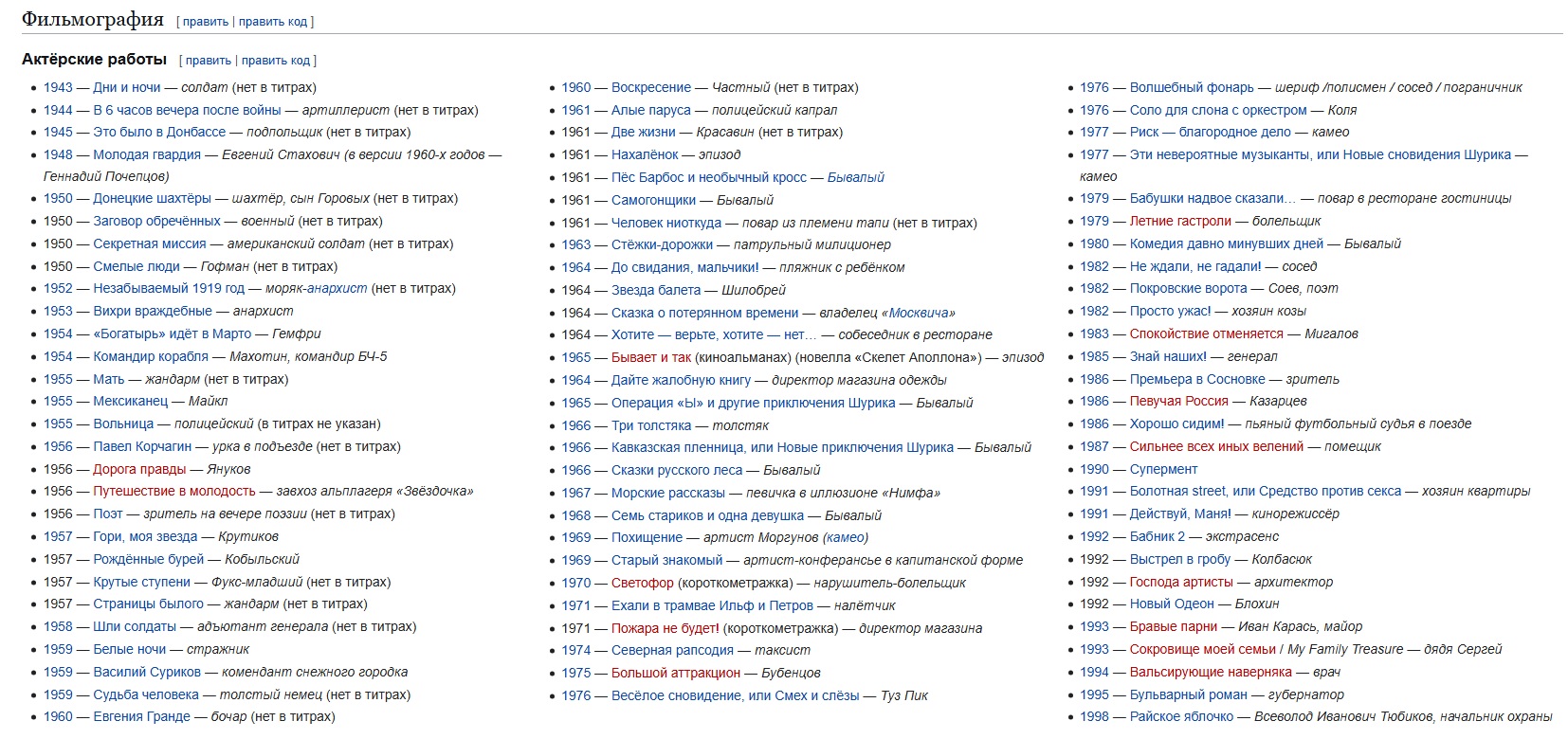Open film link 'Командир корабля'
Viewport: 1568px width, 739px height.
point(151,356)
